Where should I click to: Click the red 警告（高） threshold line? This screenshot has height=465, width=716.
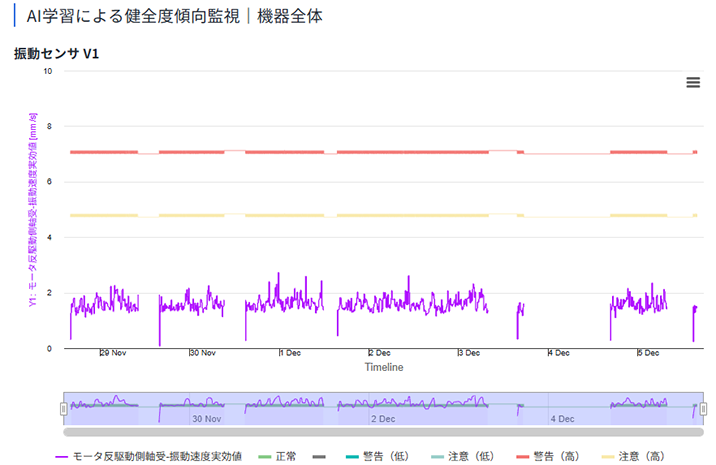(x=400, y=152)
